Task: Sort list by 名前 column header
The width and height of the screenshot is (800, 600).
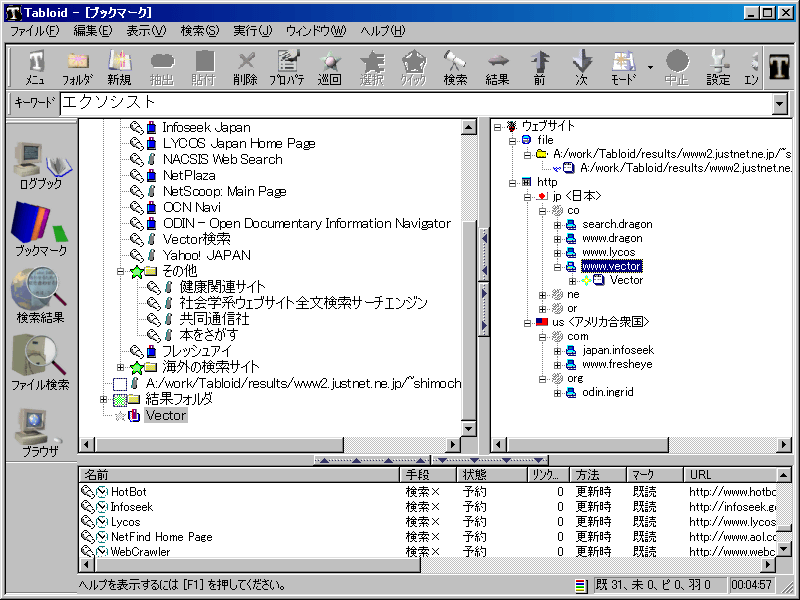Action: tap(239, 475)
